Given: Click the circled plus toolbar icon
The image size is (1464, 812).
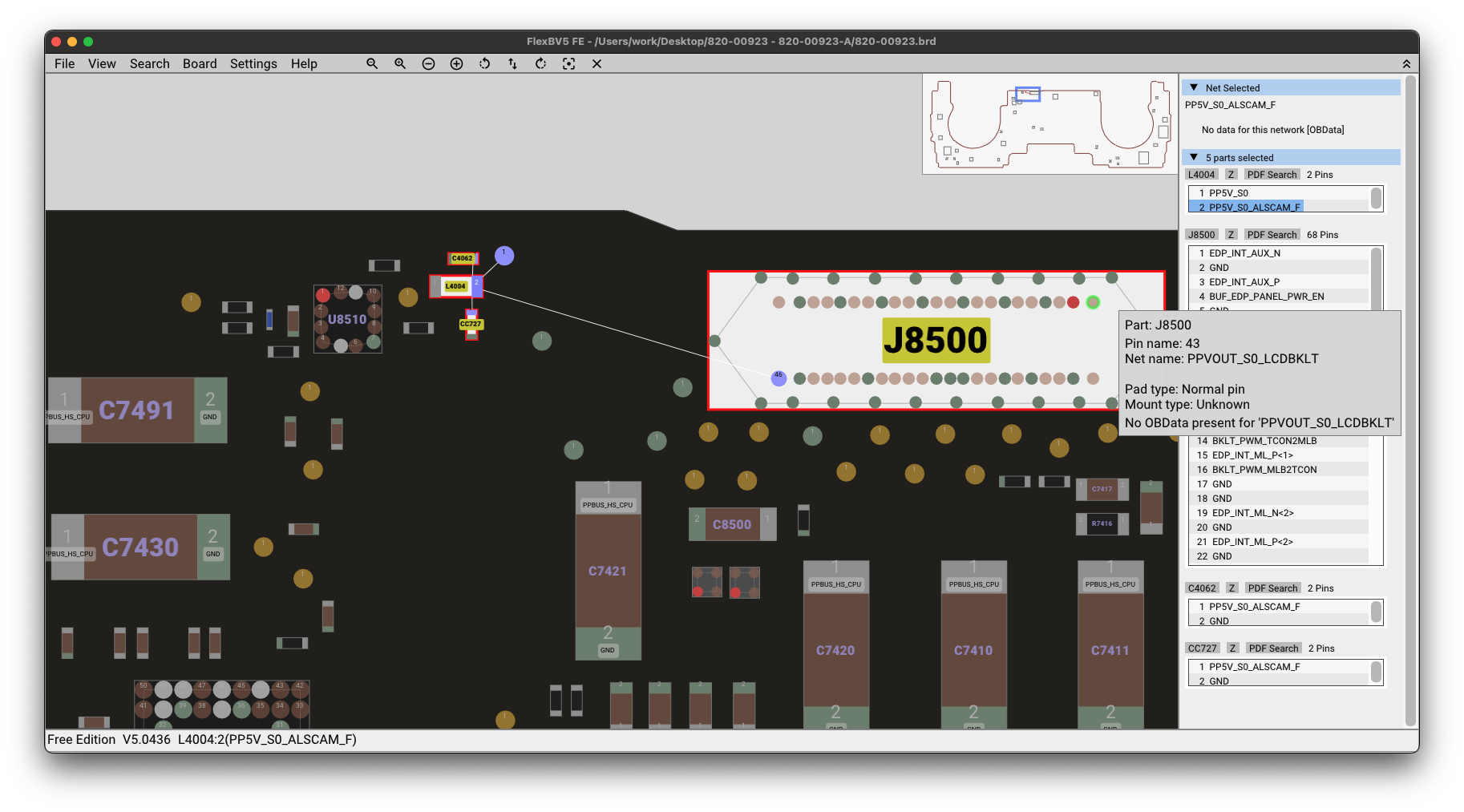Looking at the screenshot, I should pyautogui.click(x=456, y=64).
